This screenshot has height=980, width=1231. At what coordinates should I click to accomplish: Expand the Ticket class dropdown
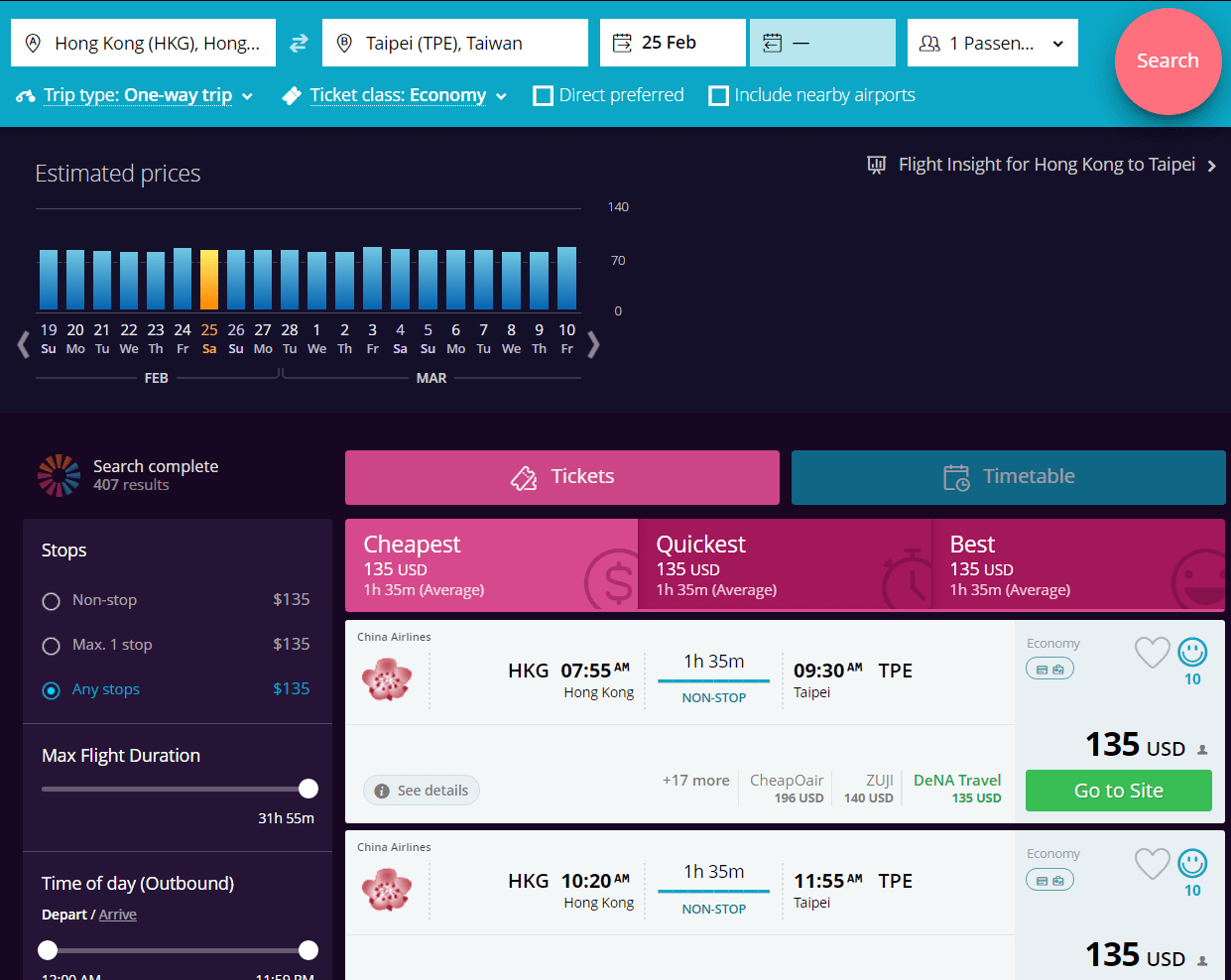coord(398,96)
